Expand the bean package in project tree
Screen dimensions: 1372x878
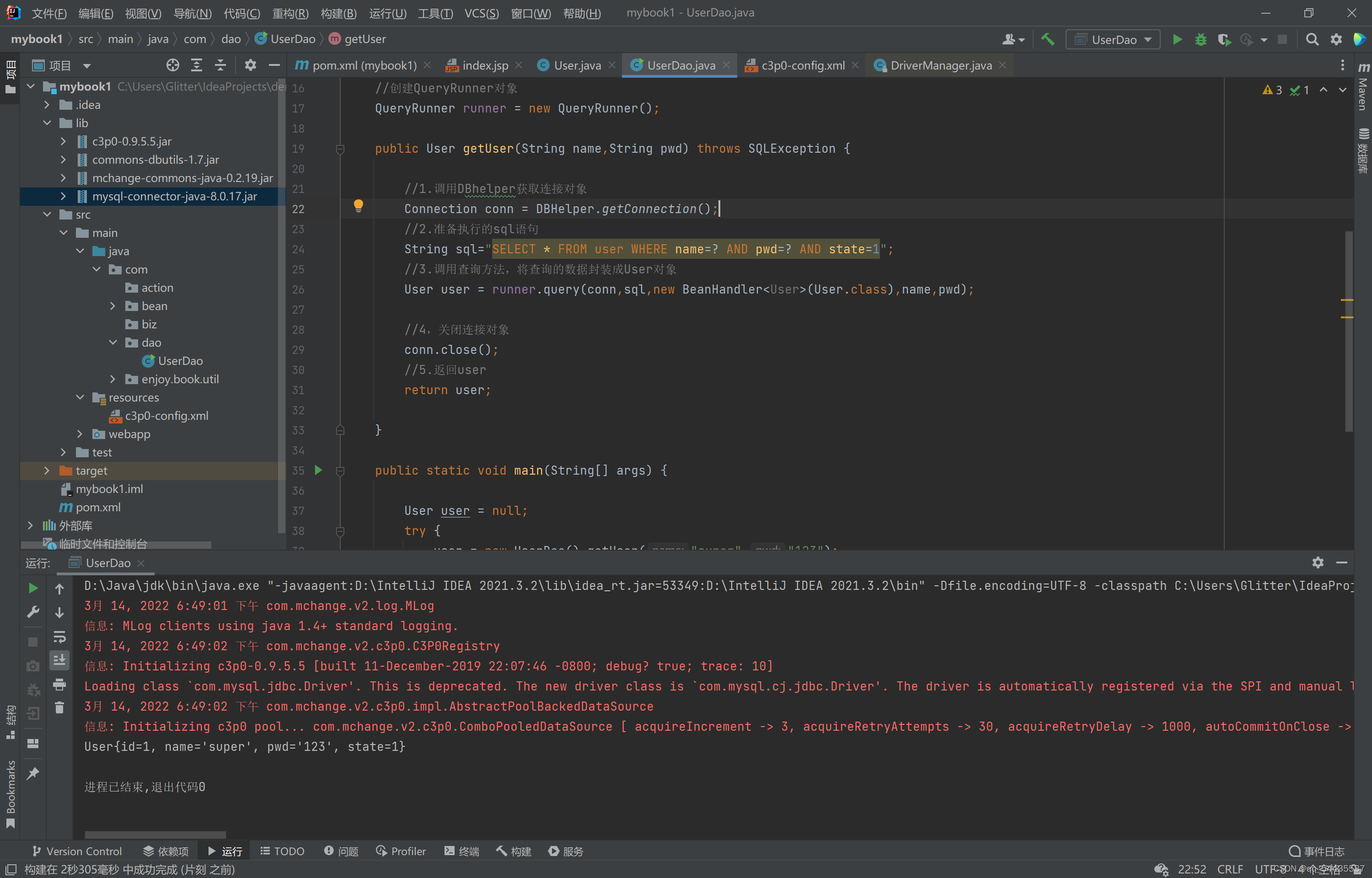click(x=113, y=305)
